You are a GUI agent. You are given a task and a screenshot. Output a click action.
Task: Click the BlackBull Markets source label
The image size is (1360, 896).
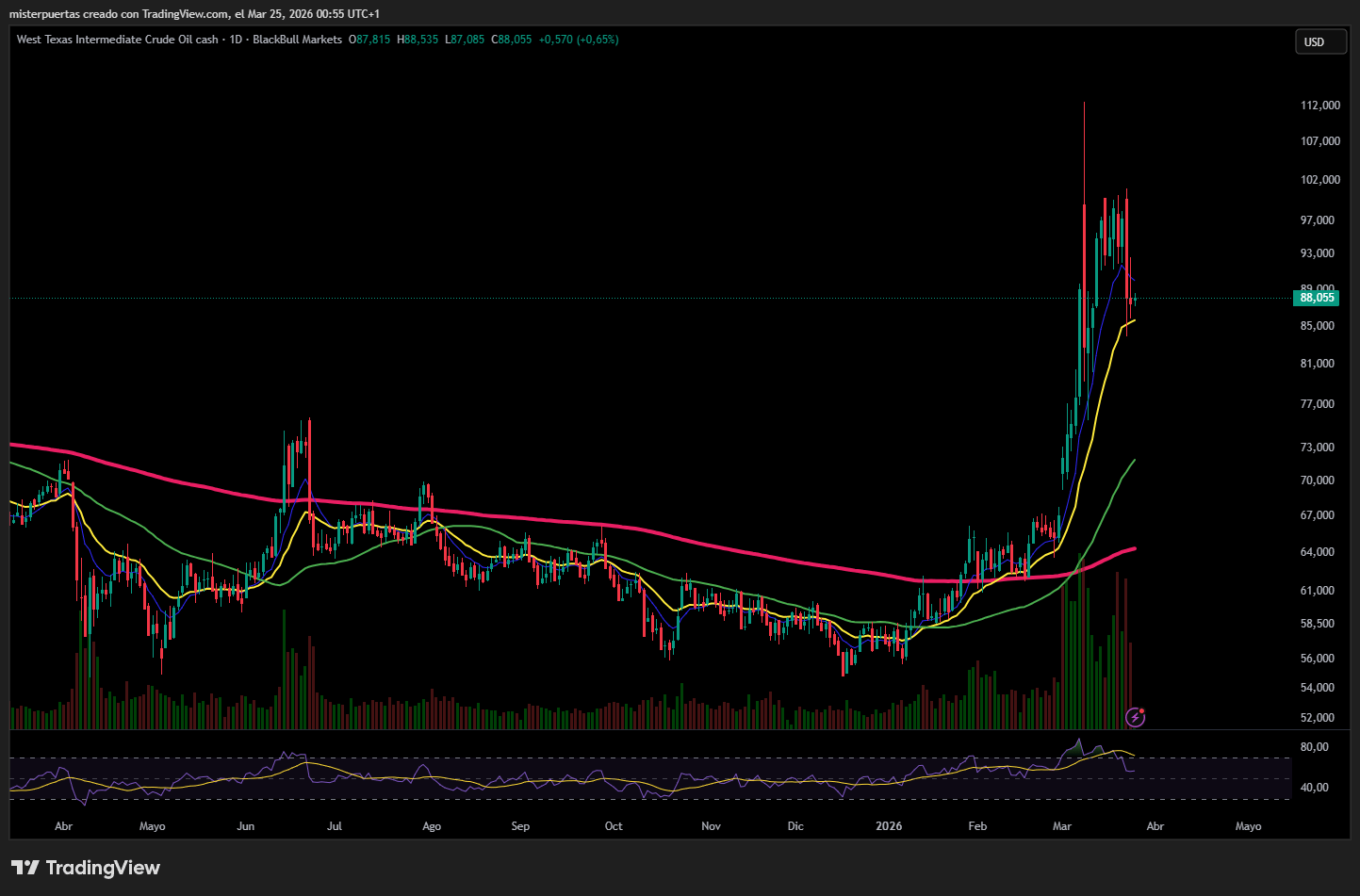click(x=297, y=40)
